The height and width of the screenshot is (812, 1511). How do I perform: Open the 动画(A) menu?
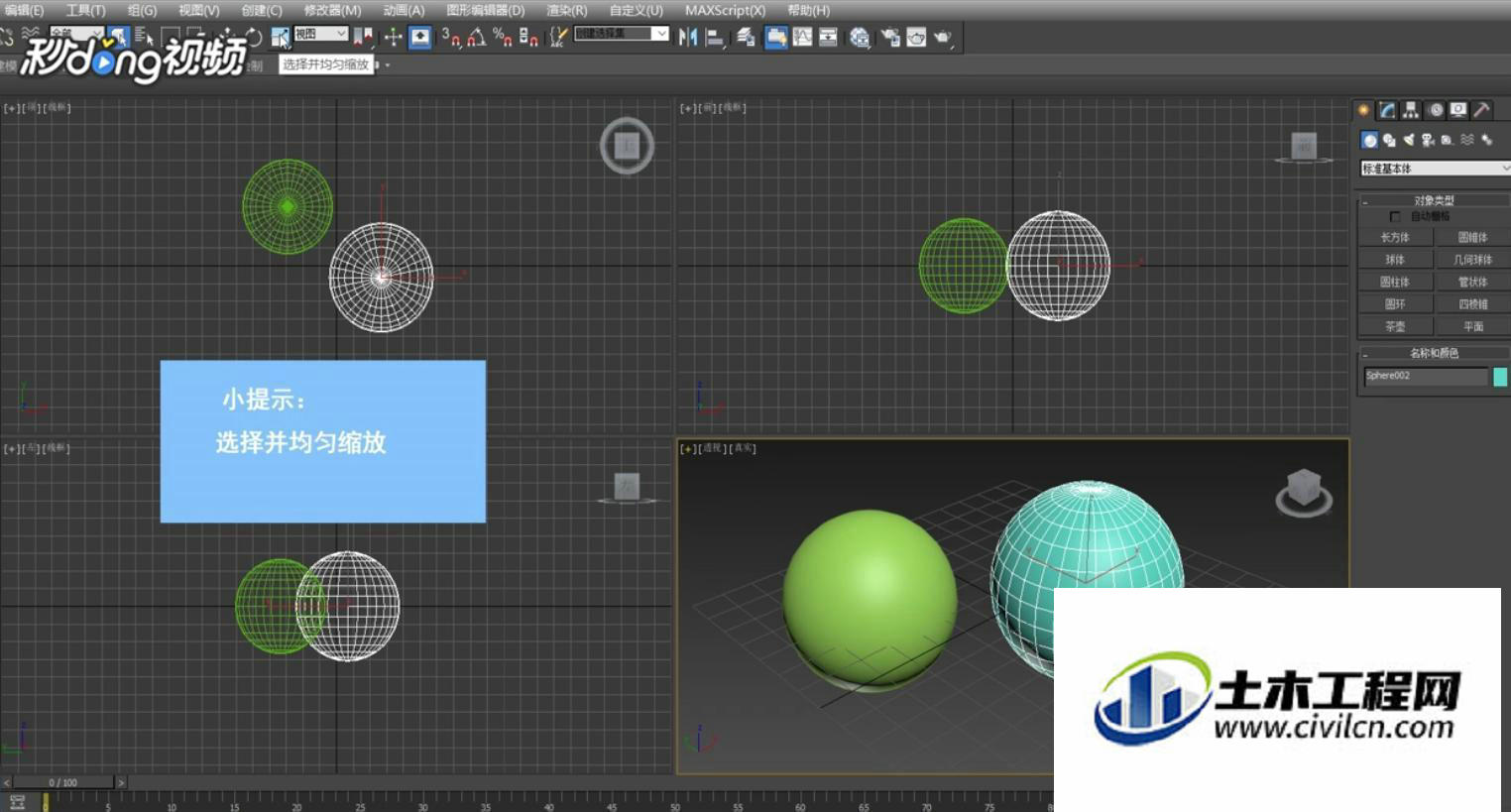click(x=404, y=10)
